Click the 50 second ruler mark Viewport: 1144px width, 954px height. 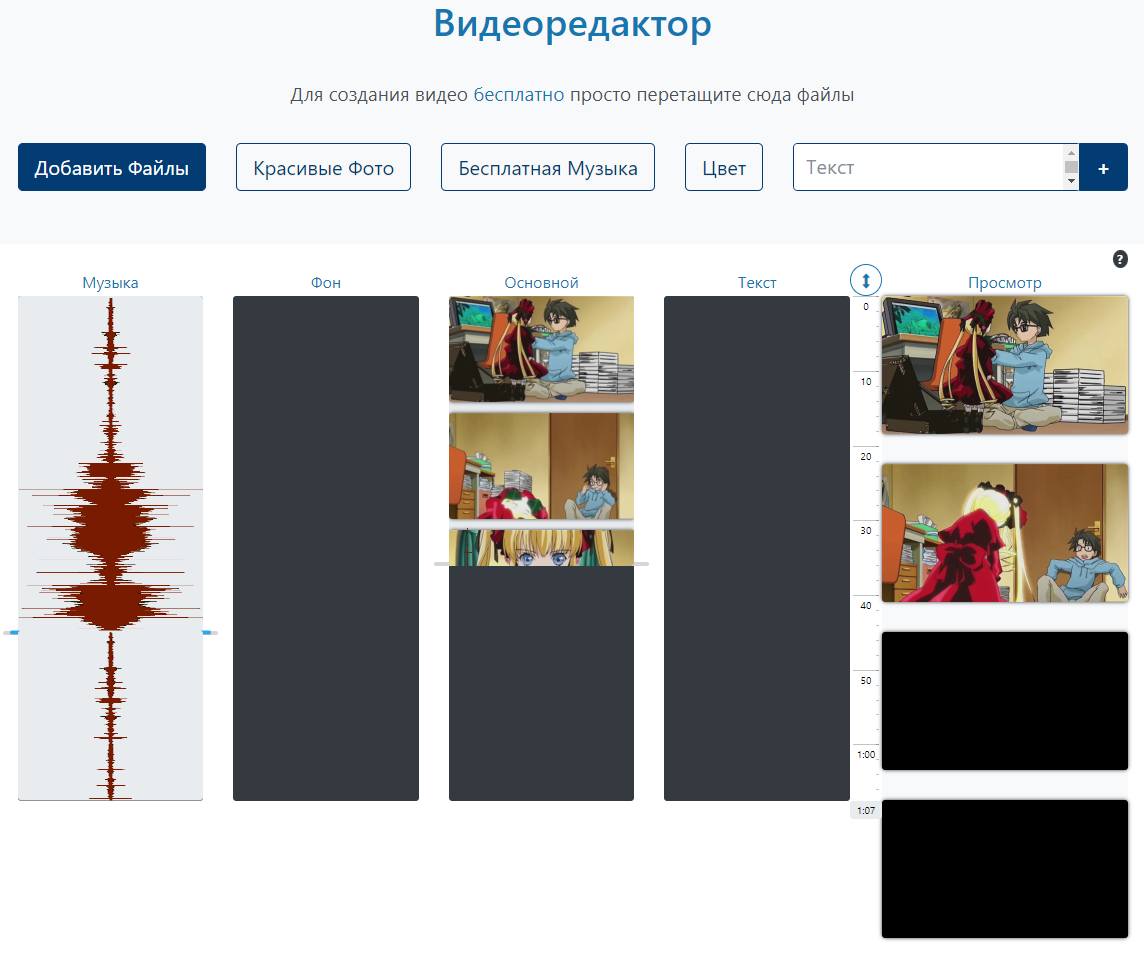pyautogui.click(x=865, y=680)
